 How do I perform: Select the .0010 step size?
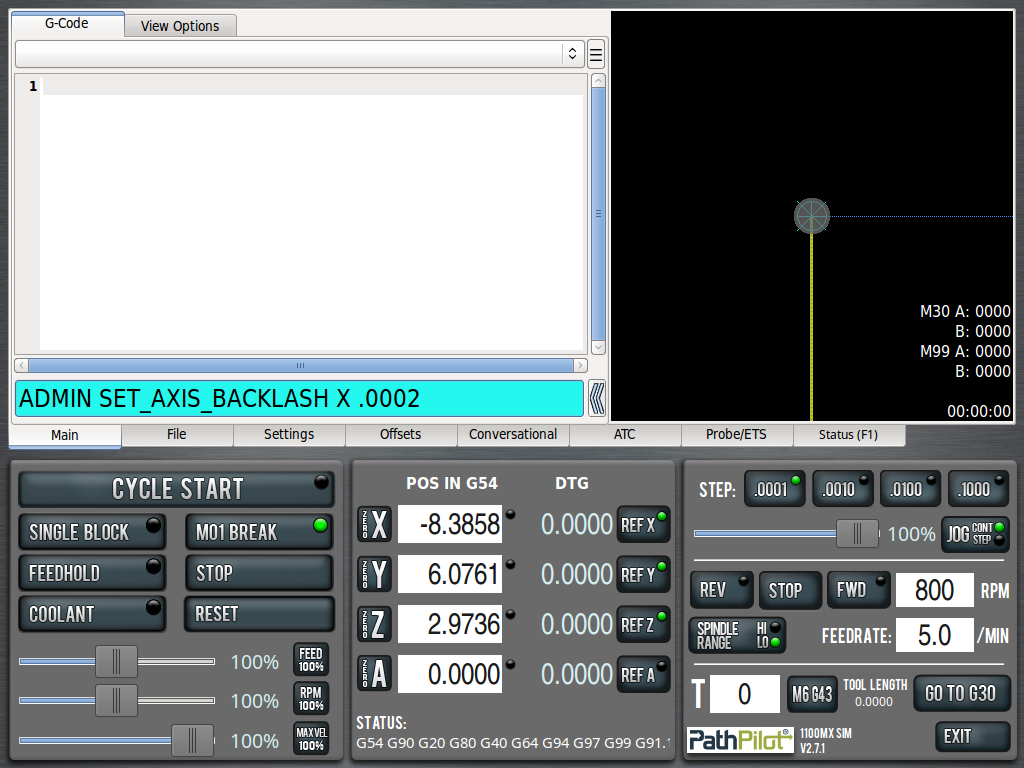click(842, 489)
